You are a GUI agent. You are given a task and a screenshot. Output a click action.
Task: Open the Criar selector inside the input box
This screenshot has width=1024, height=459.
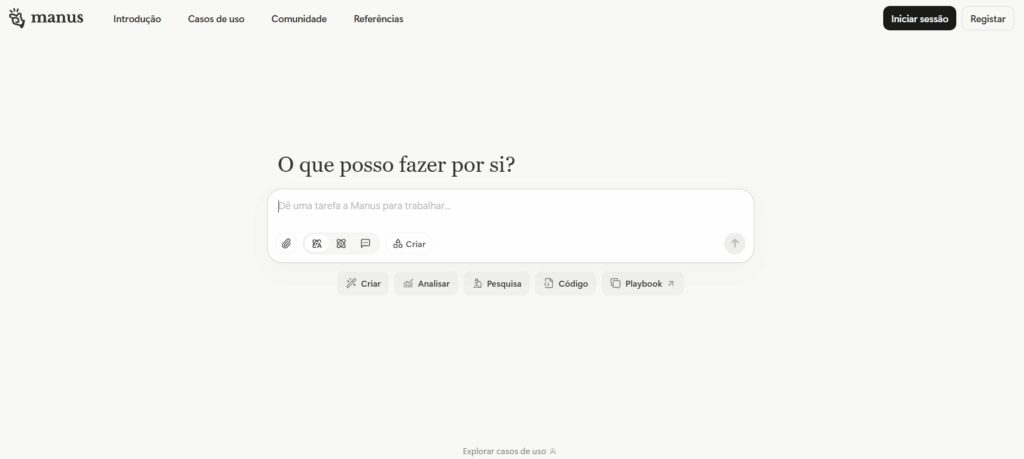[409, 243]
